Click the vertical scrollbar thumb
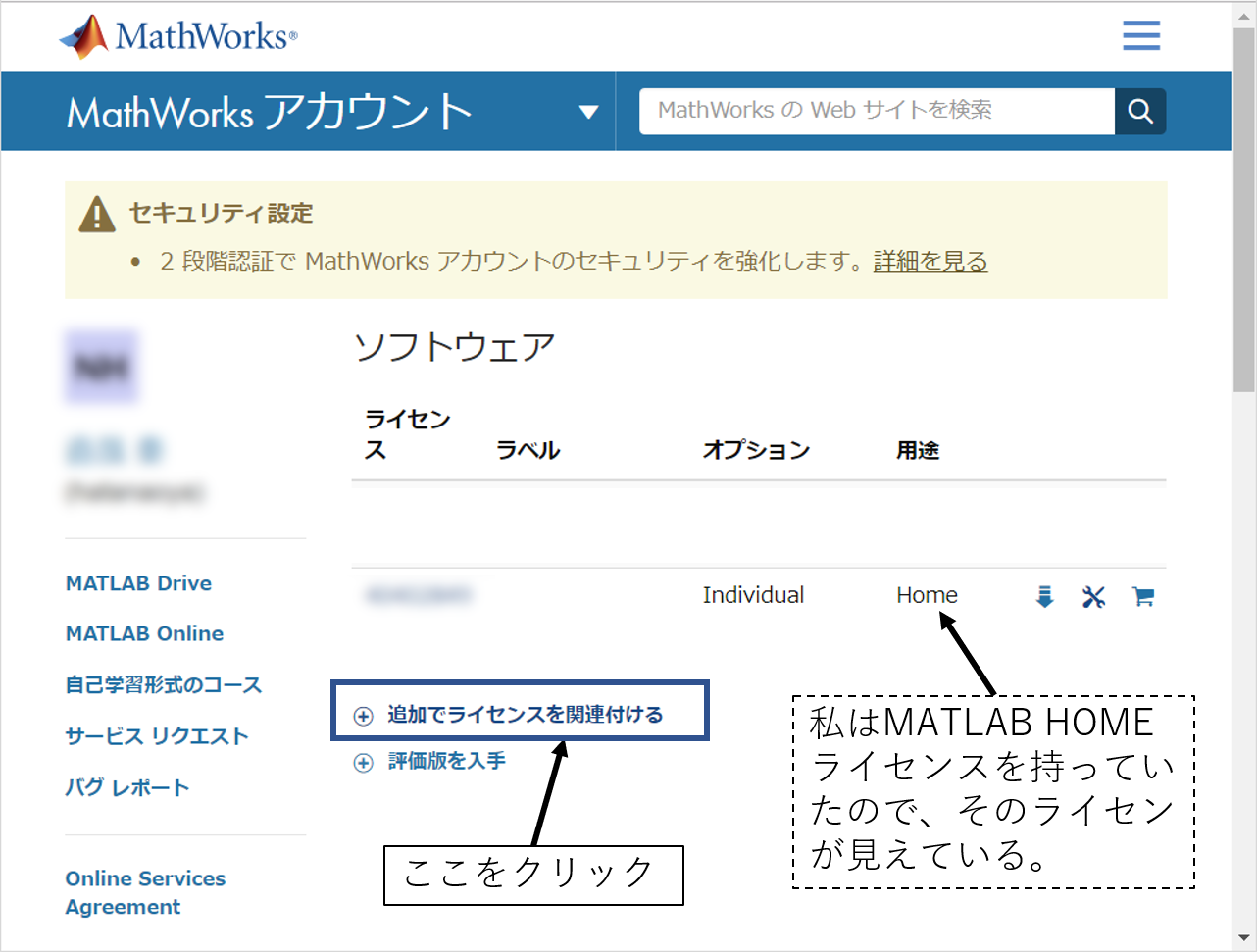 1244,211
